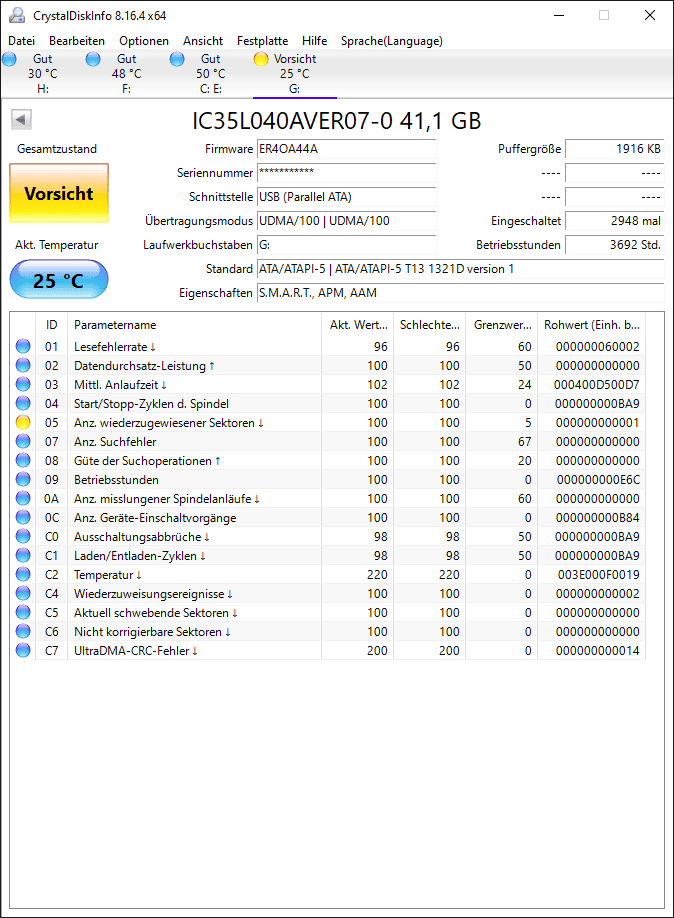The width and height of the screenshot is (674, 918).
Task: Click the Eingeschaltet field 2948 mal
Action: (614, 221)
